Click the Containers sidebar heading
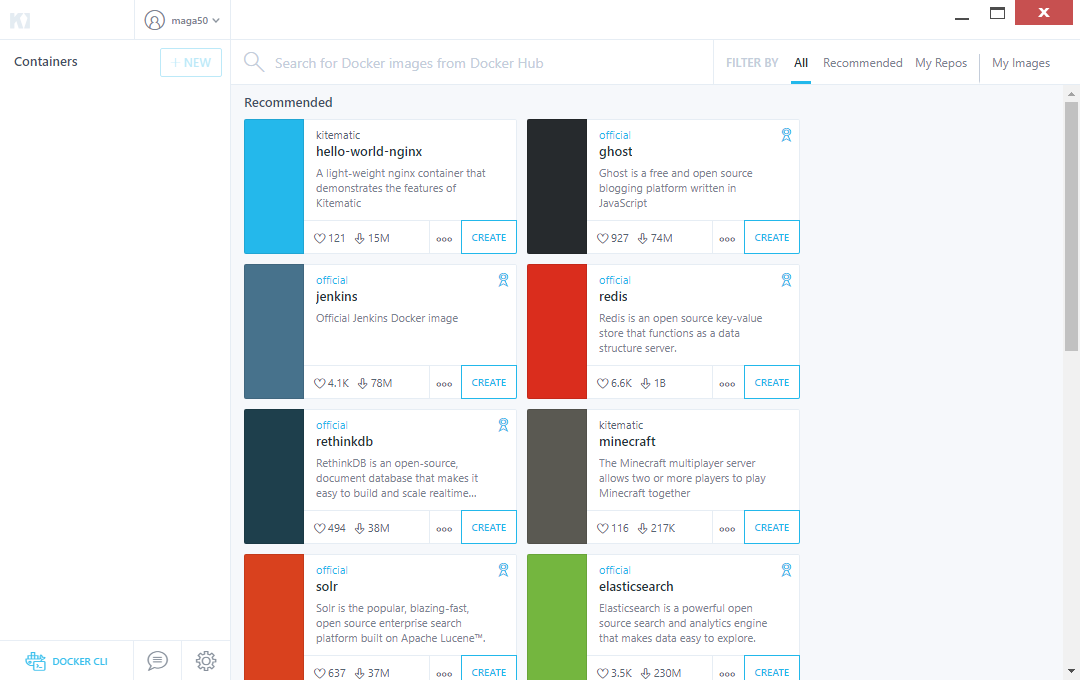The image size is (1080, 680). (x=45, y=61)
